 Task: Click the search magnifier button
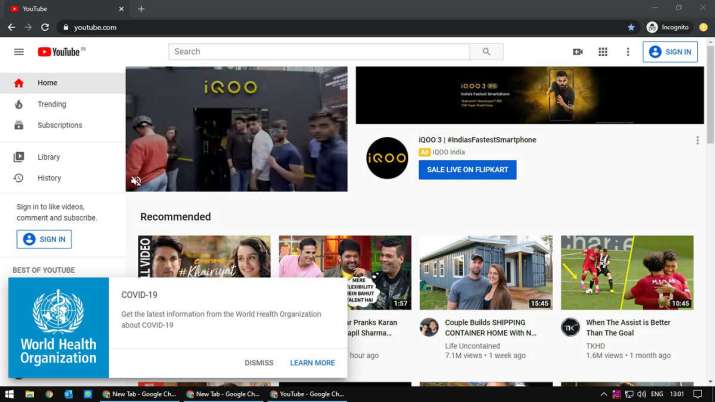coord(486,52)
